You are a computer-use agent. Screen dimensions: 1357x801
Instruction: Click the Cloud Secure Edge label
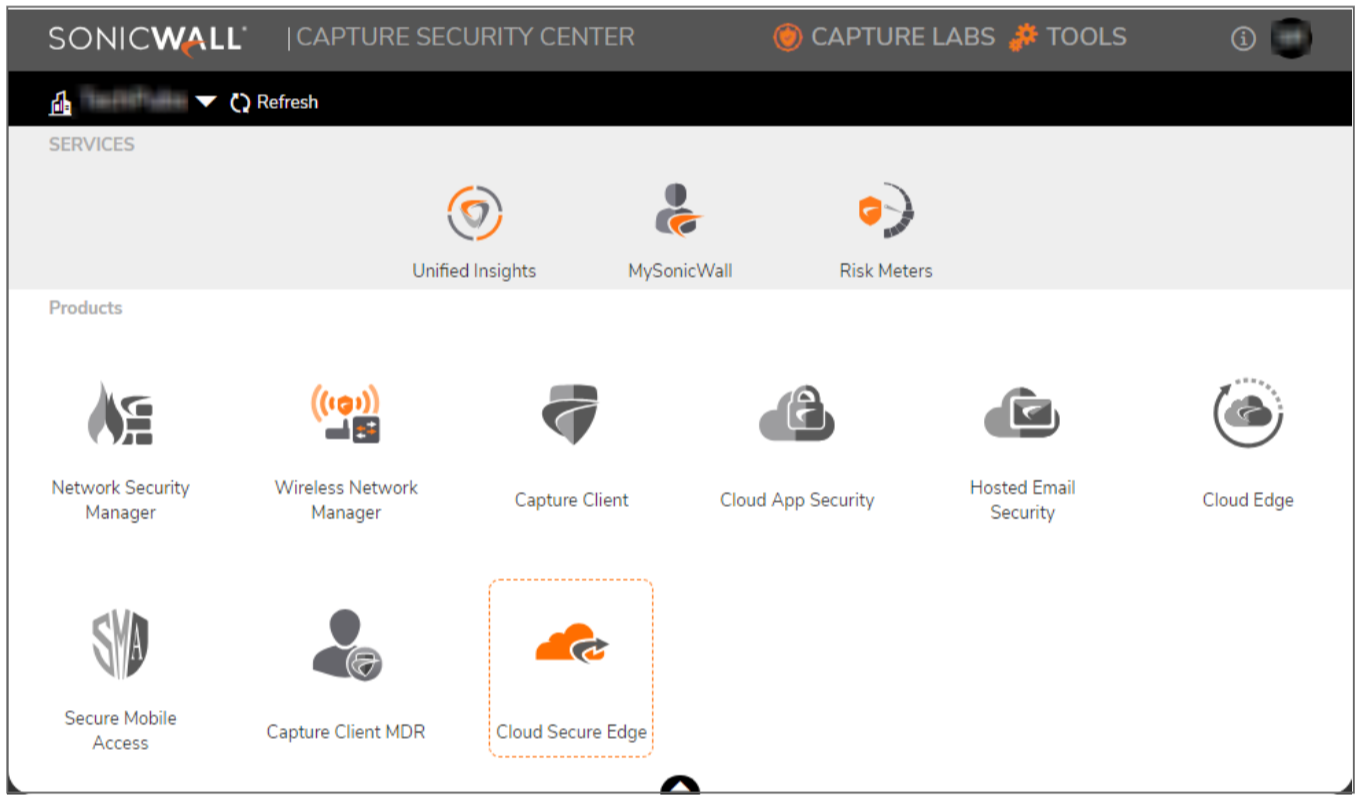(x=571, y=732)
